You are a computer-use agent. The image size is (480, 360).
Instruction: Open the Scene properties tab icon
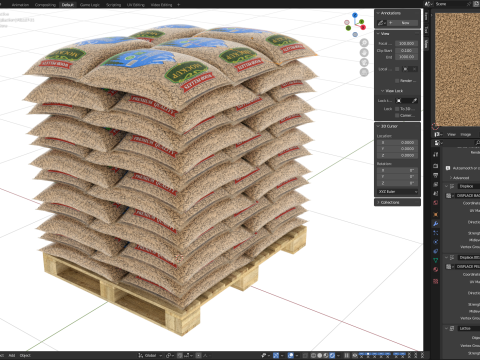[435, 193]
